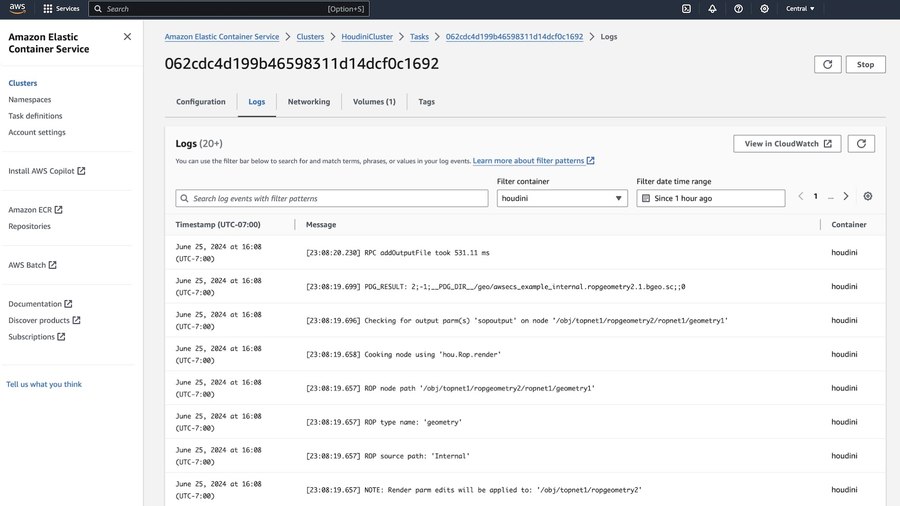The height and width of the screenshot is (506, 900).
Task: Click calendar icon in date range filter
Action: click(x=646, y=198)
